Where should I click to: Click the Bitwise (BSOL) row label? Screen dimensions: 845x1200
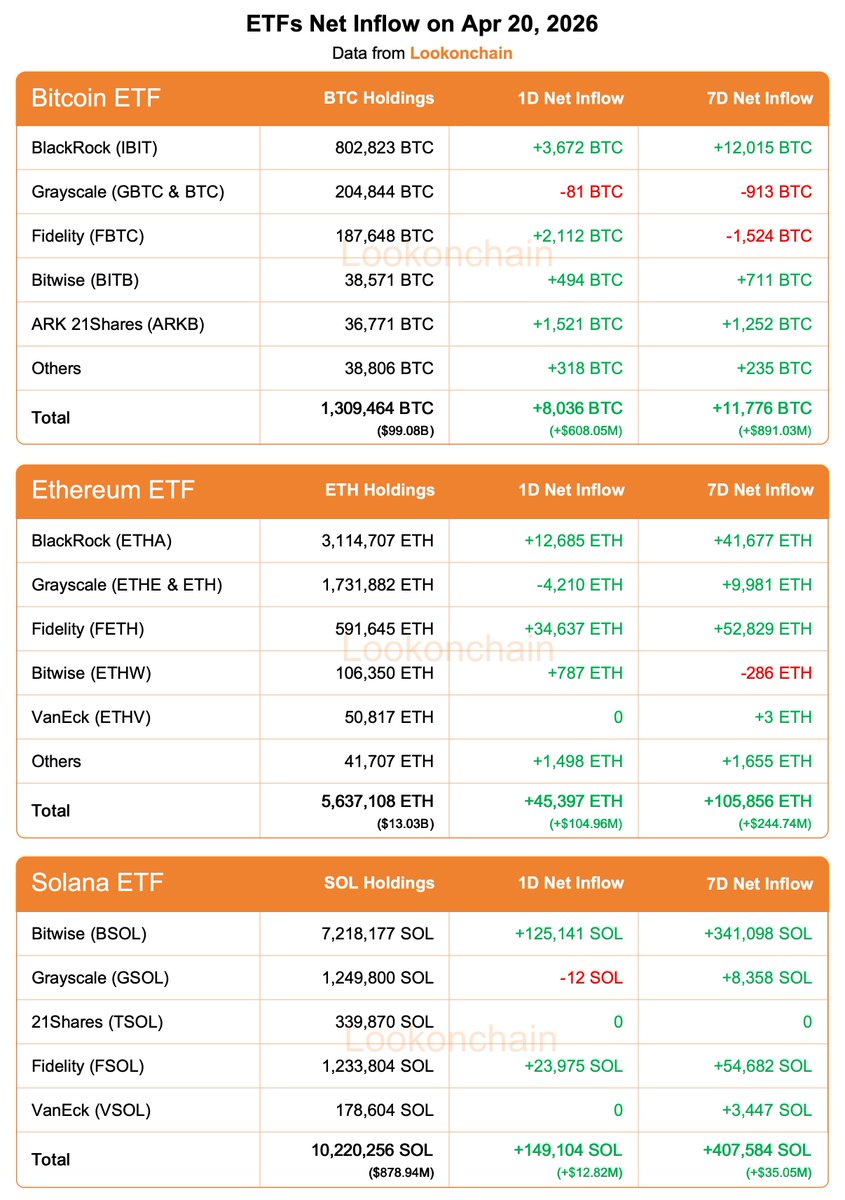(x=89, y=934)
